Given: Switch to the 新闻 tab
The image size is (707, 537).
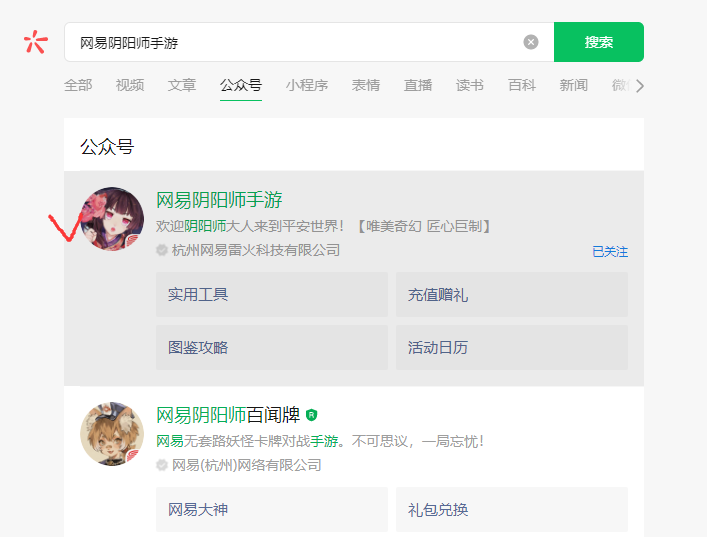Looking at the screenshot, I should click(574, 85).
